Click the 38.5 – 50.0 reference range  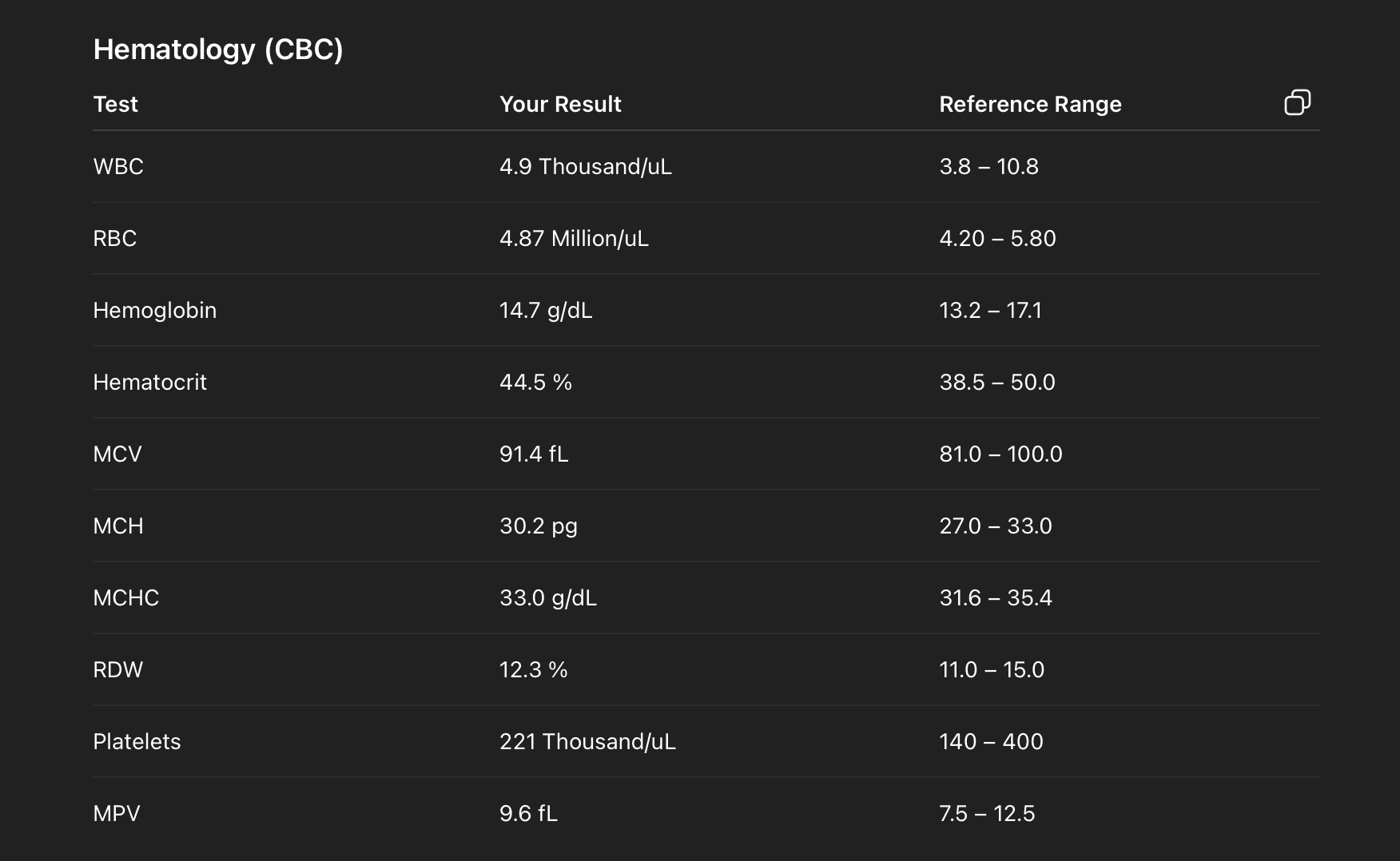click(x=997, y=382)
